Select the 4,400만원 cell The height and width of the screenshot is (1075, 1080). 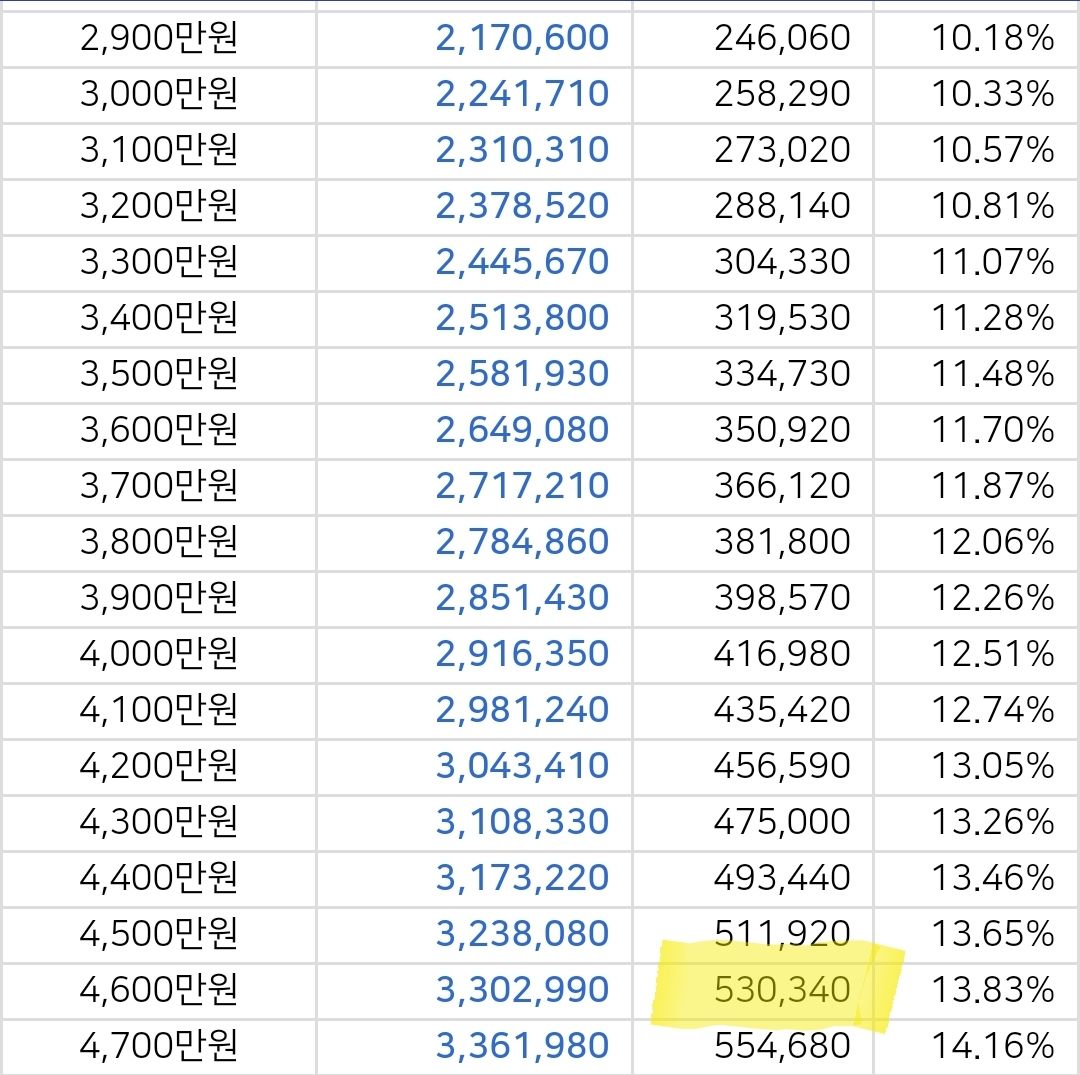tap(159, 877)
